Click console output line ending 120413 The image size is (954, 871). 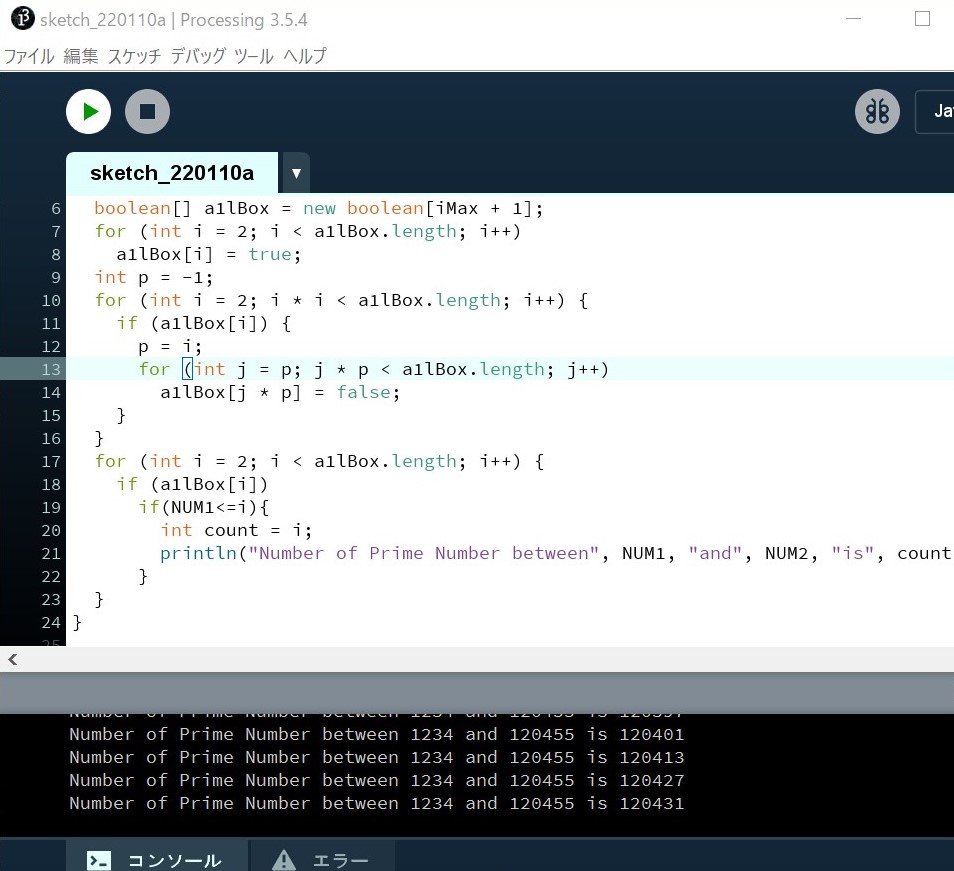tap(377, 757)
